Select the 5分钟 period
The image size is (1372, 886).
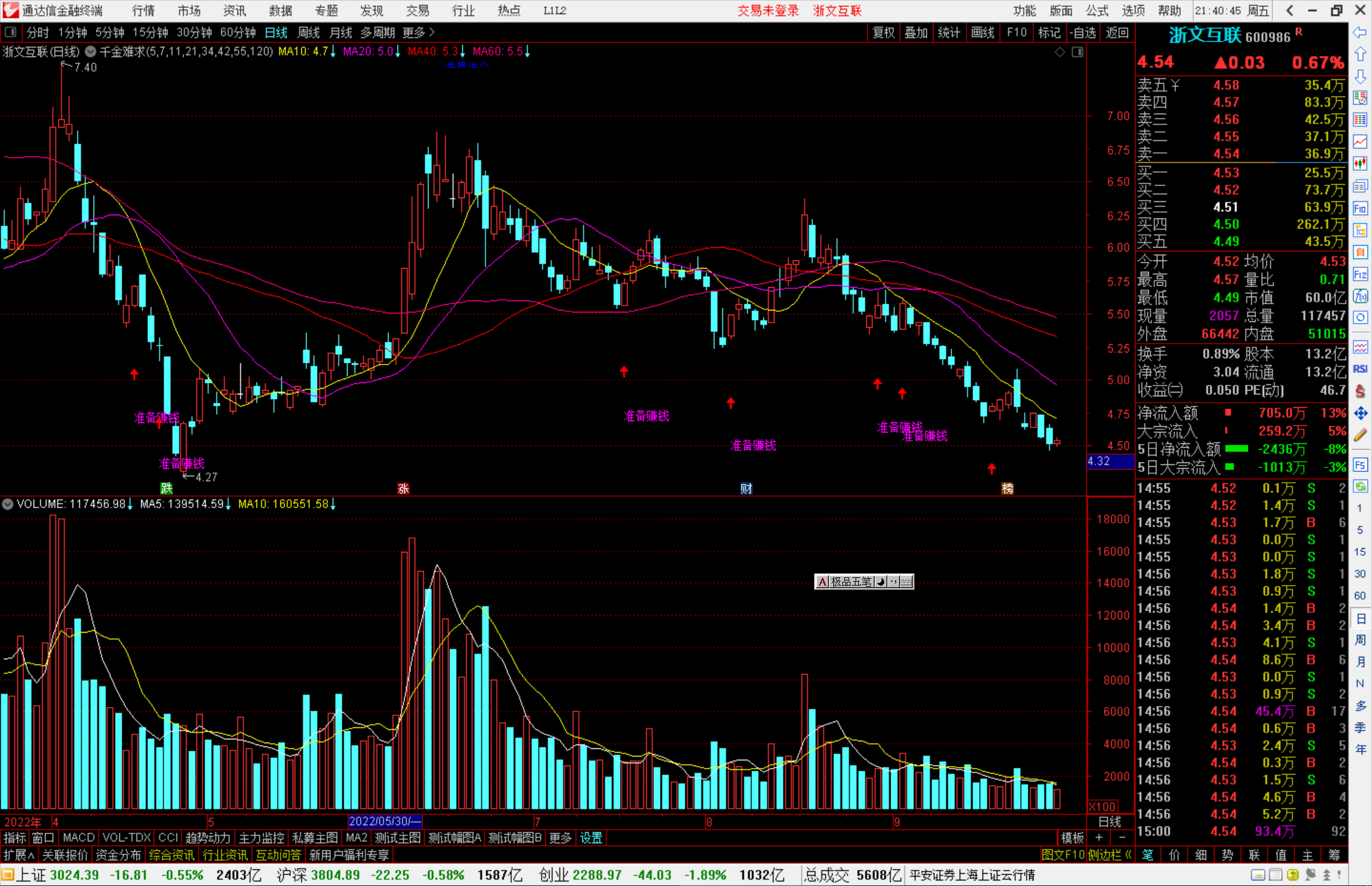[x=109, y=32]
